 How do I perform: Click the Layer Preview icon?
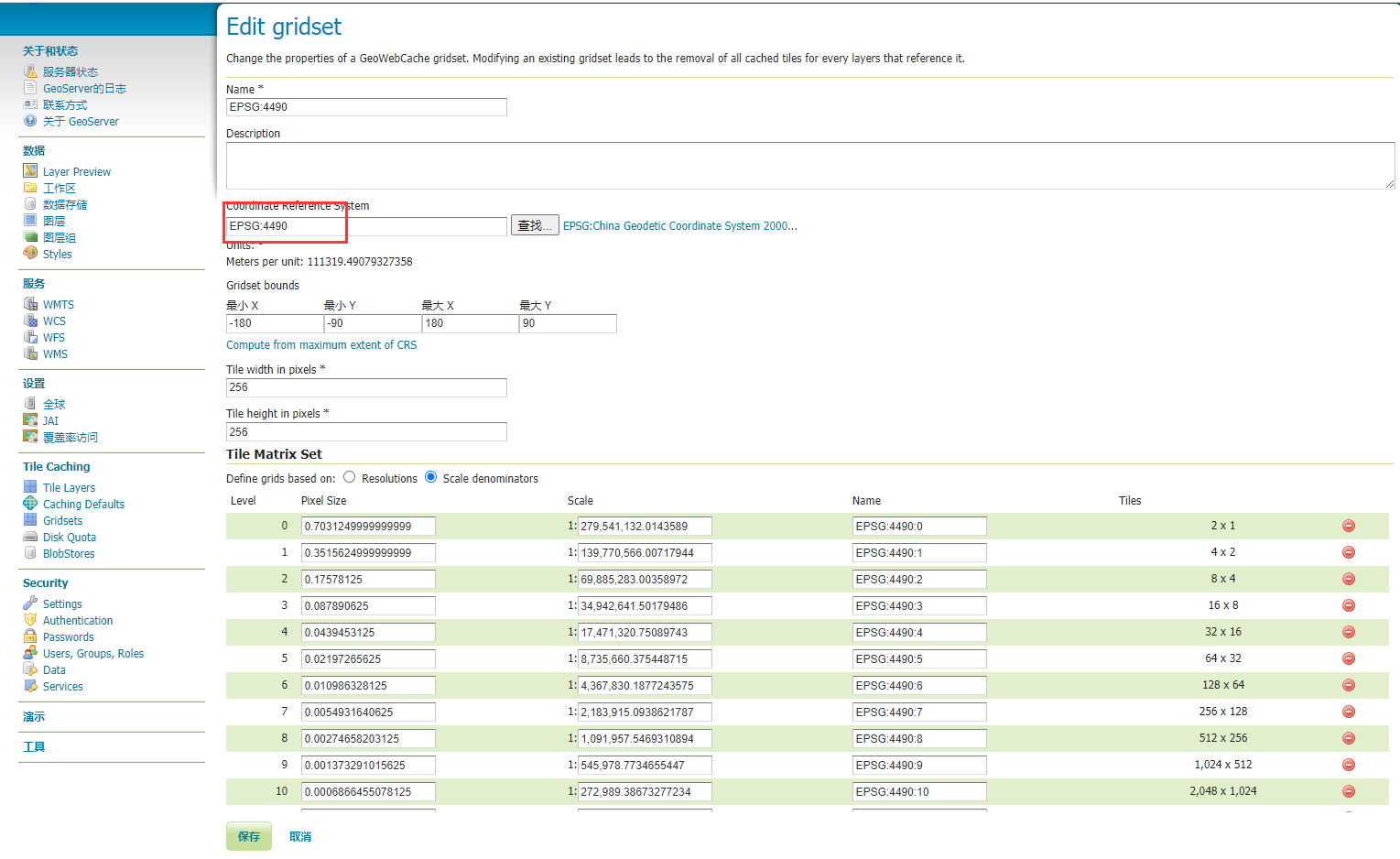click(30, 171)
